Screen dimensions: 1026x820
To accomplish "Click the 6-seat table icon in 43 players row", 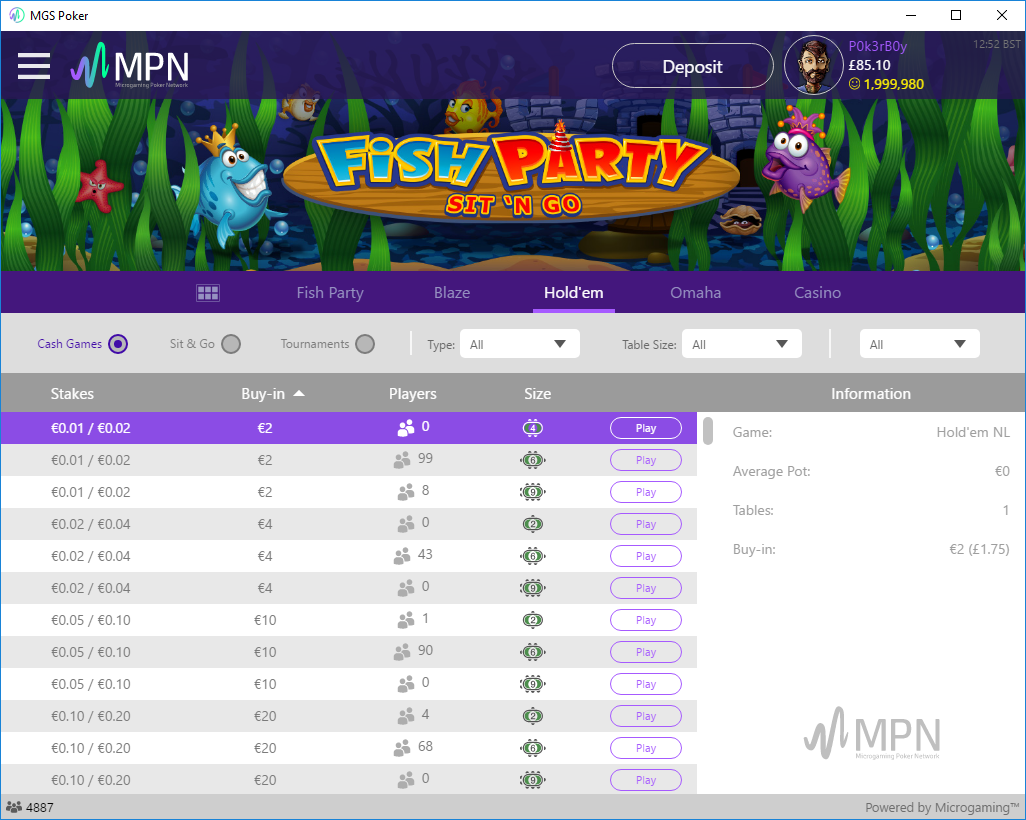I will coord(533,556).
